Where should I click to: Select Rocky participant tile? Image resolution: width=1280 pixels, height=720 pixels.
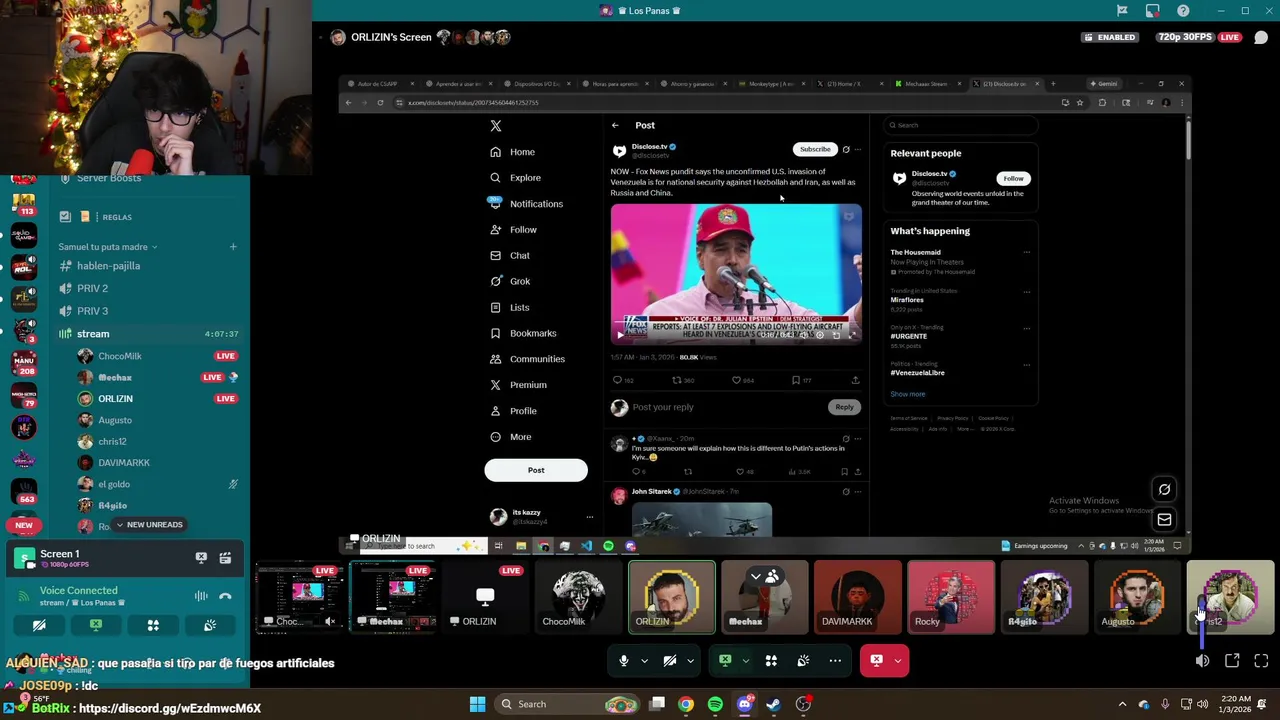coord(951,597)
